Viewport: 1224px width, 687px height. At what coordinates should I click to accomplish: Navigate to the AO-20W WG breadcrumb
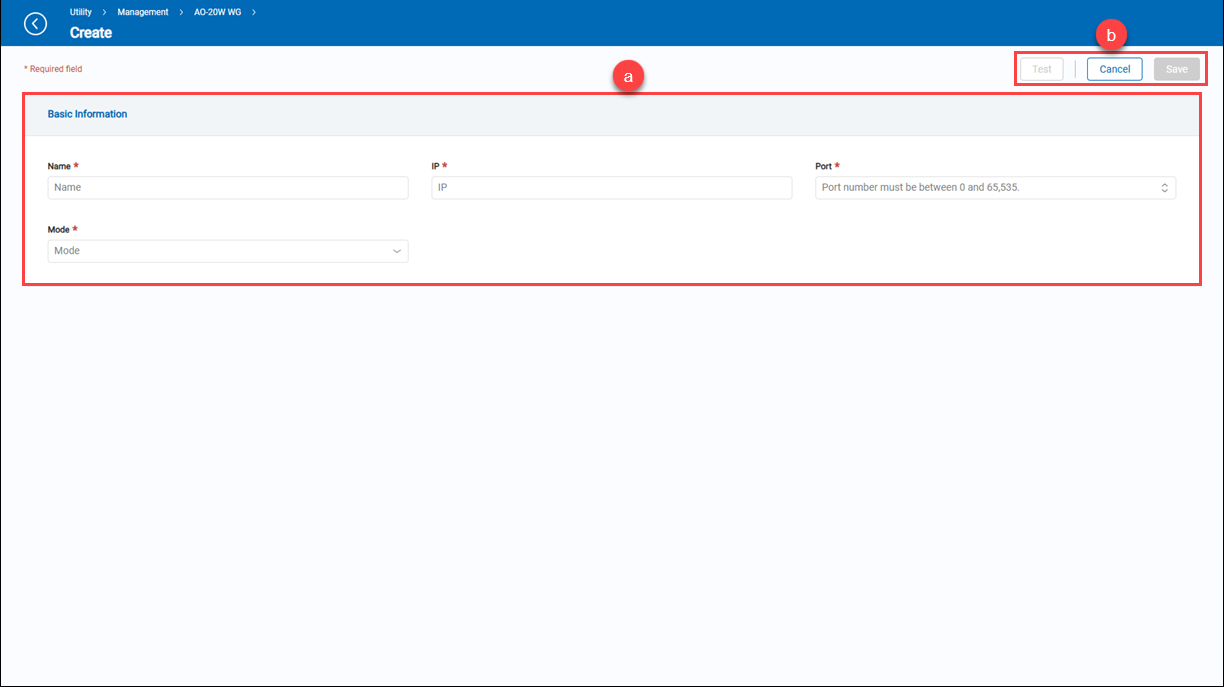tap(218, 12)
